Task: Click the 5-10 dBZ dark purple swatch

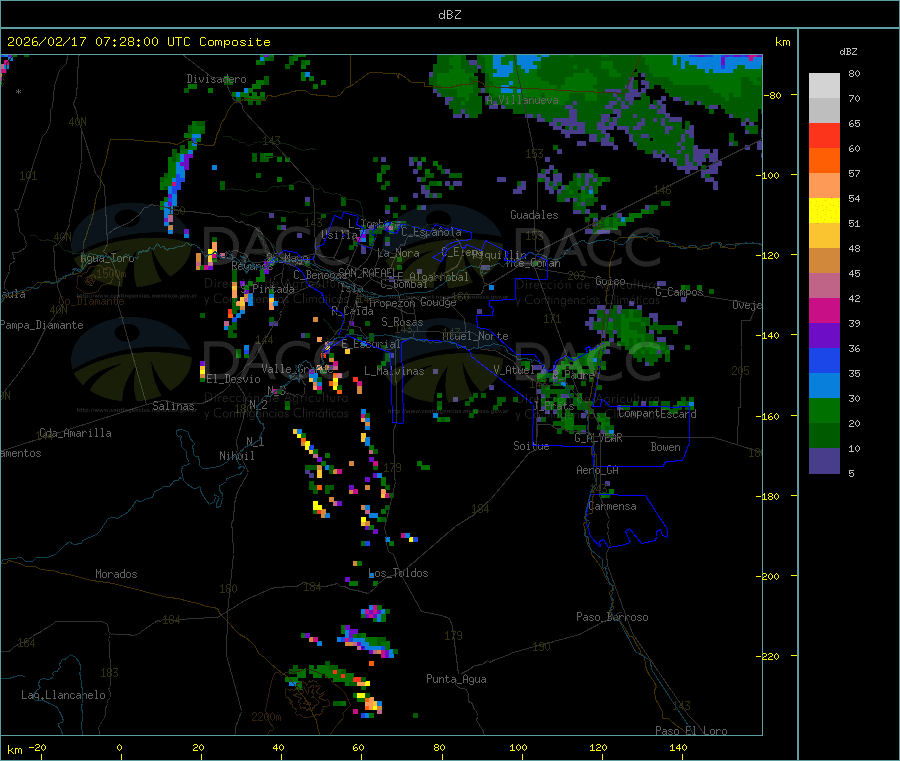Action: pos(824,461)
